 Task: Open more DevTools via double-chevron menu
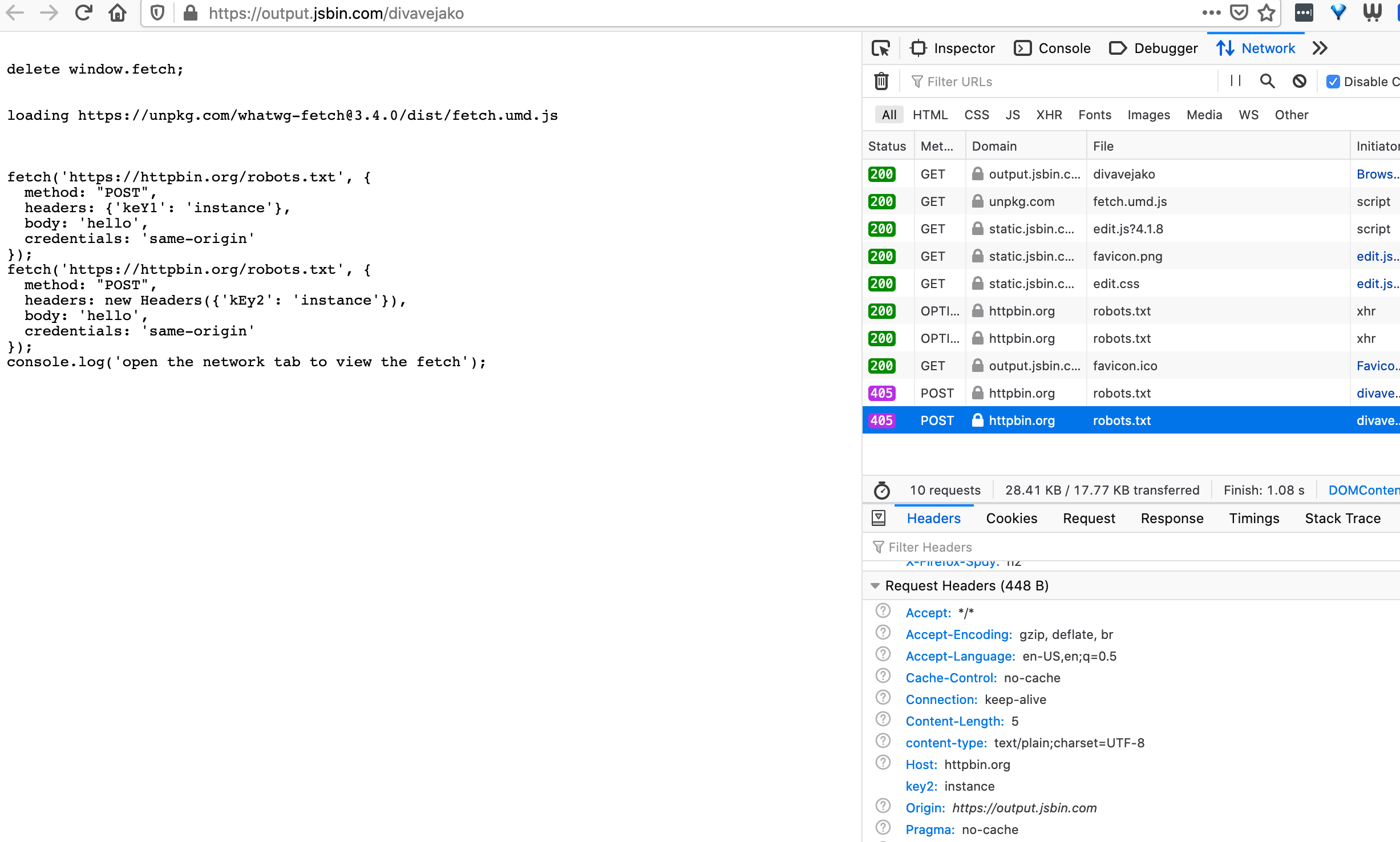pyautogui.click(x=1320, y=48)
